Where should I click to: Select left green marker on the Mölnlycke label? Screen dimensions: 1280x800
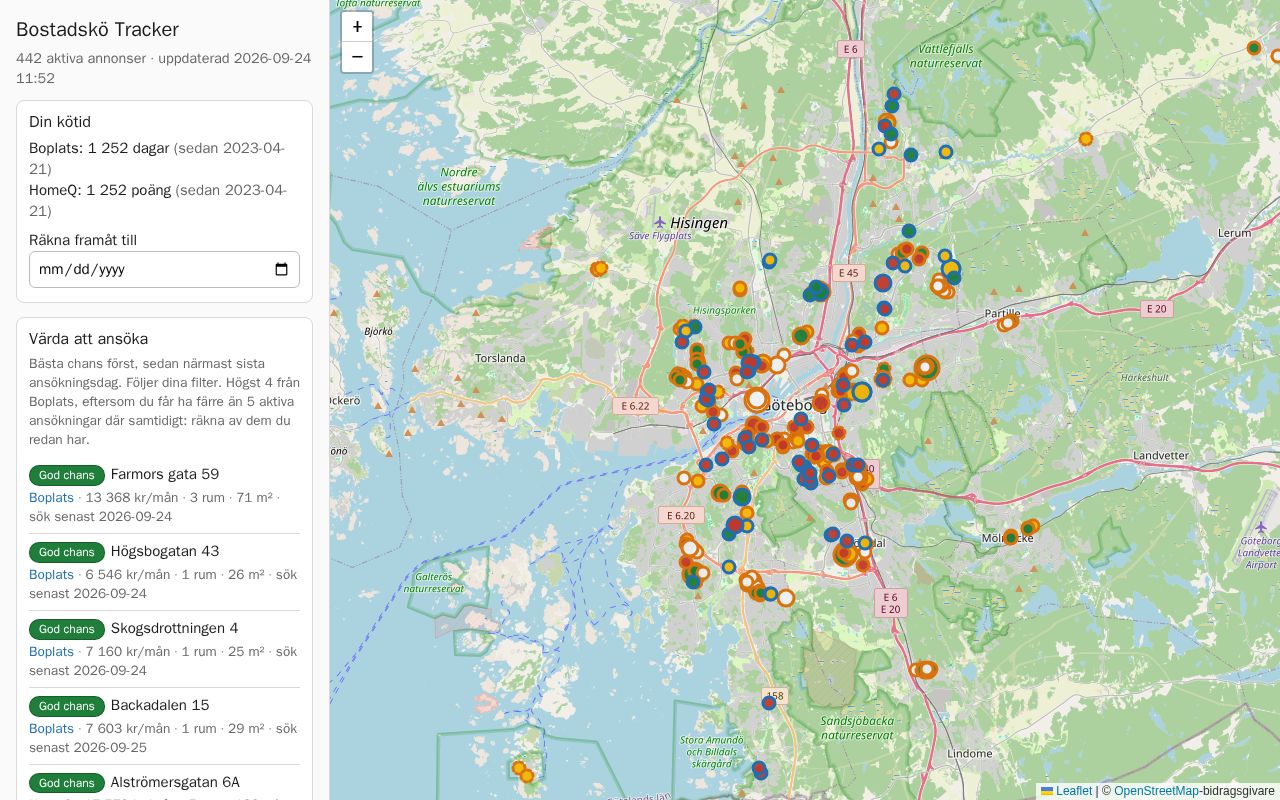pyautogui.click(x=1011, y=537)
